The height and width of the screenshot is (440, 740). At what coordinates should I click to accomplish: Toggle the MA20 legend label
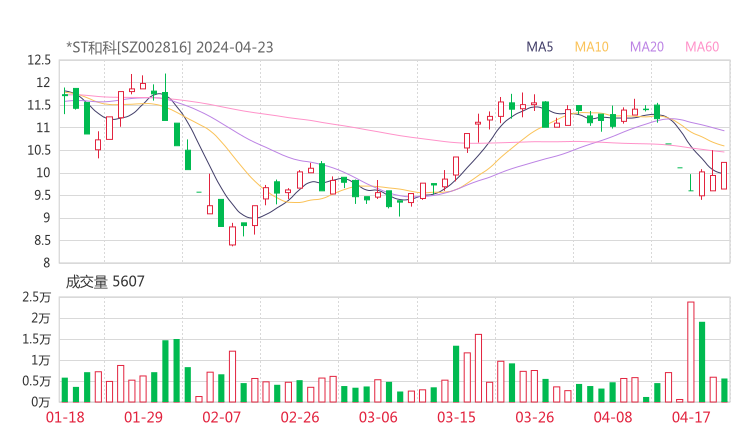pyautogui.click(x=647, y=47)
